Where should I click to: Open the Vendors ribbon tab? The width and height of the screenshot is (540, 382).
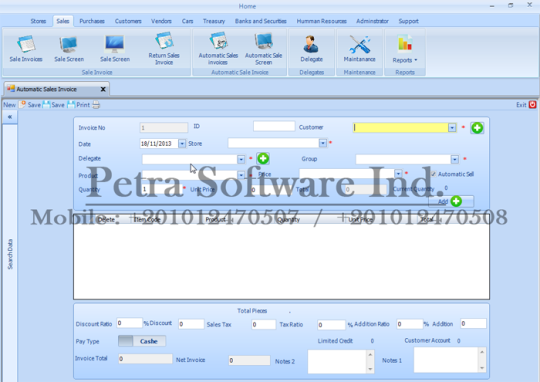(x=161, y=21)
